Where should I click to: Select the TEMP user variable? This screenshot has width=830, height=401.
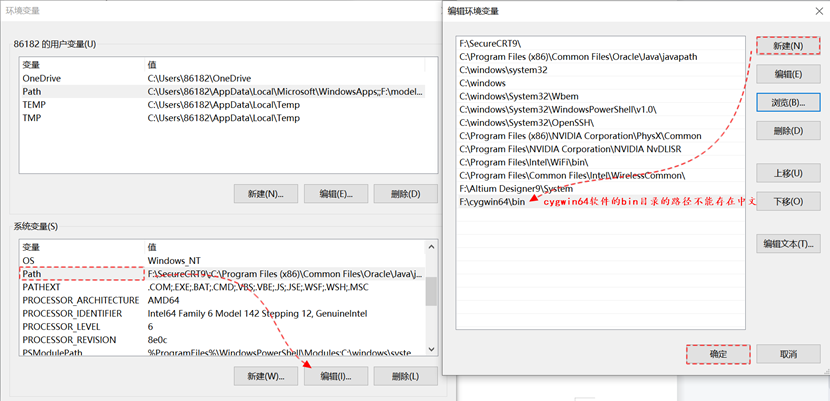[x=222, y=105]
